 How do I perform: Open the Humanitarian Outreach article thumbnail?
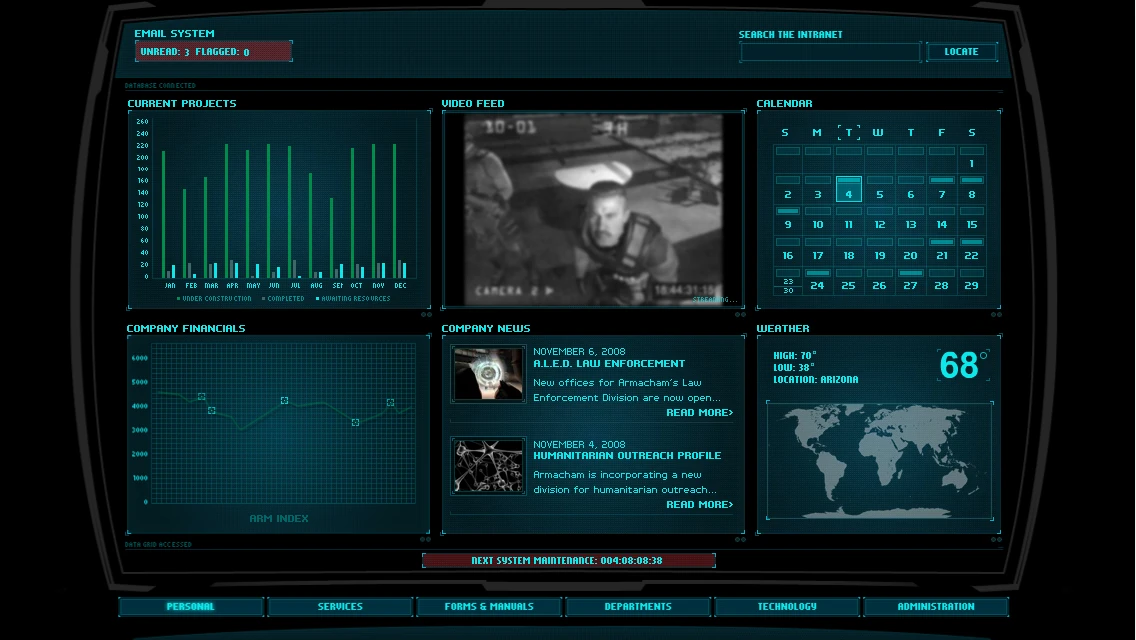pyautogui.click(x=487, y=466)
